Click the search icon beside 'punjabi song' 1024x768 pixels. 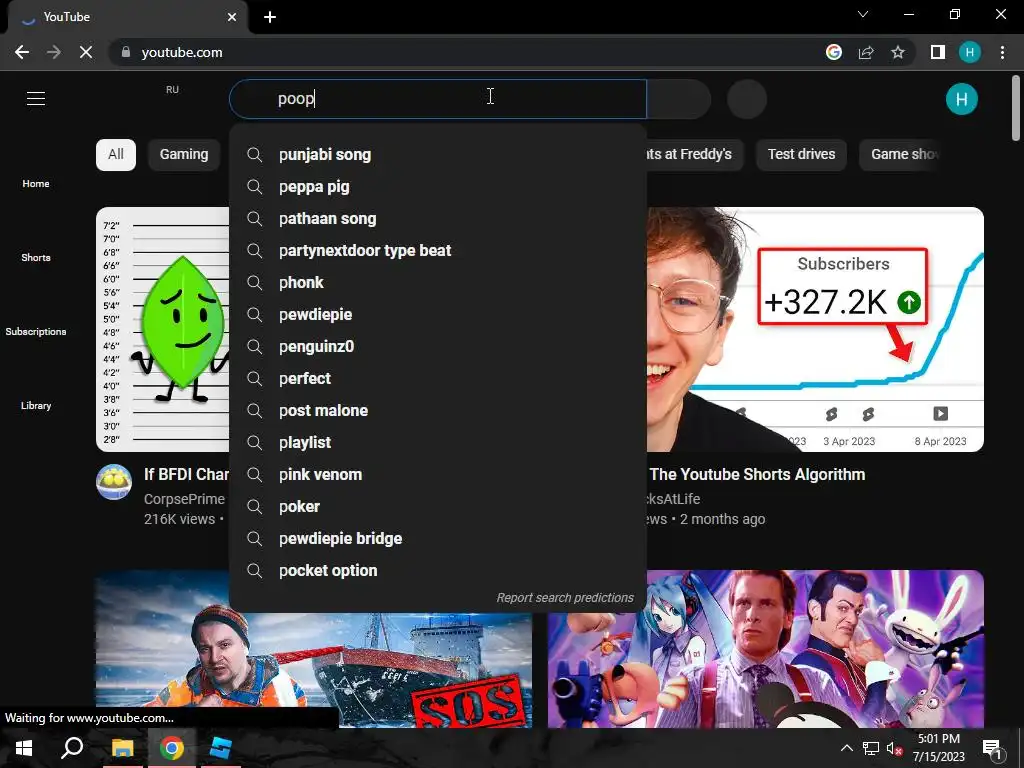255,155
